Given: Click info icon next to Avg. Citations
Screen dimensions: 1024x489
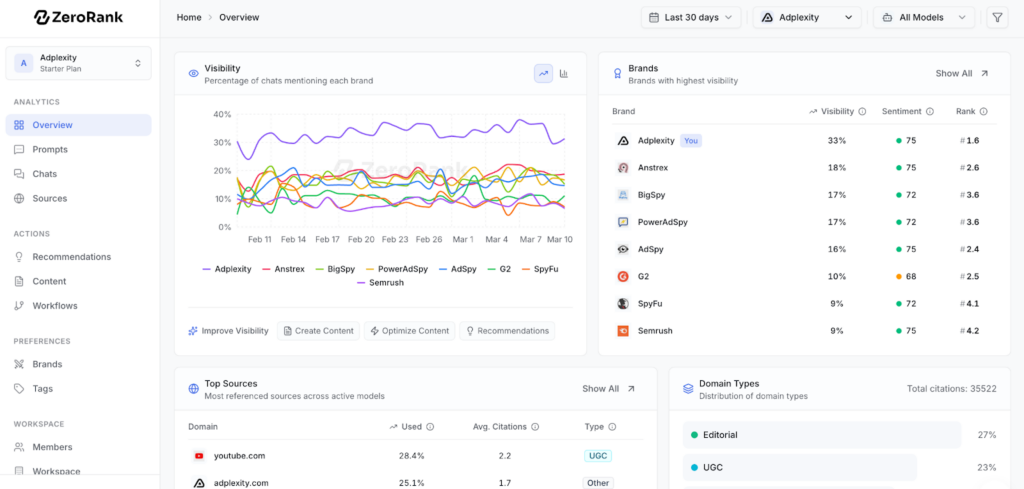Looking at the screenshot, I should [x=535, y=427].
